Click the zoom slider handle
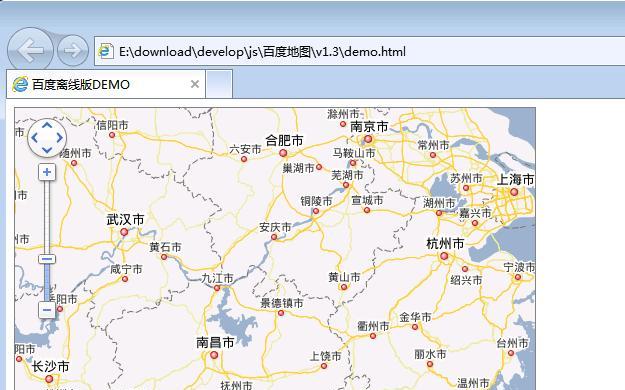The height and width of the screenshot is (390, 625). pyautogui.click(x=47, y=259)
